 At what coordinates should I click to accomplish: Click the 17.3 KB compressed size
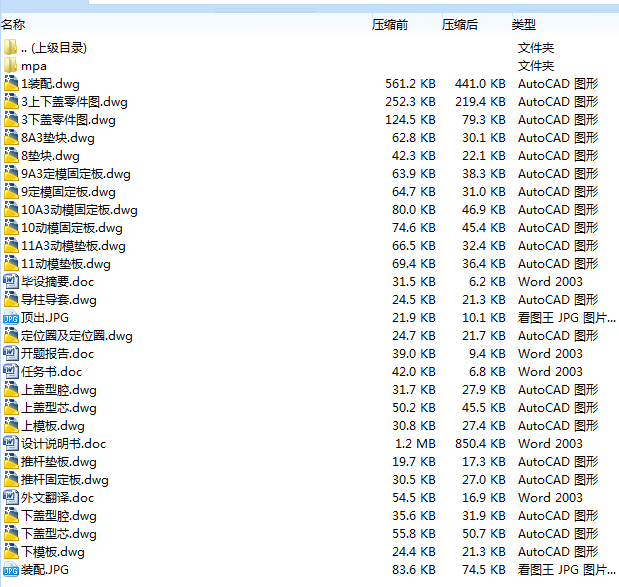point(484,462)
